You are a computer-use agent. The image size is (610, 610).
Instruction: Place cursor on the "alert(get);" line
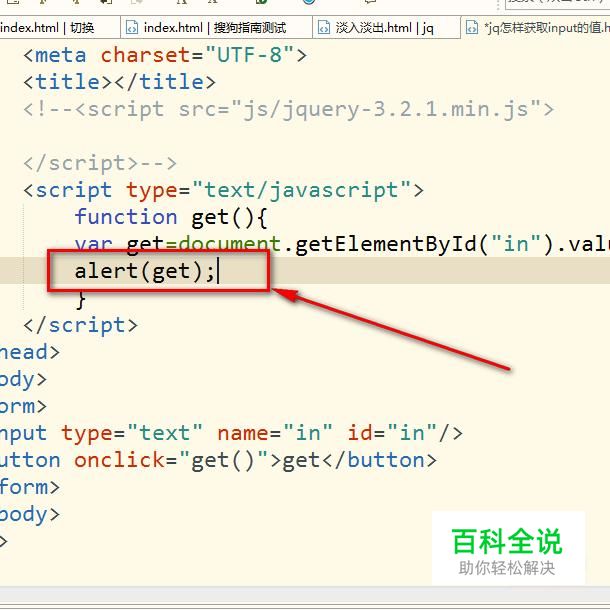tap(145, 271)
